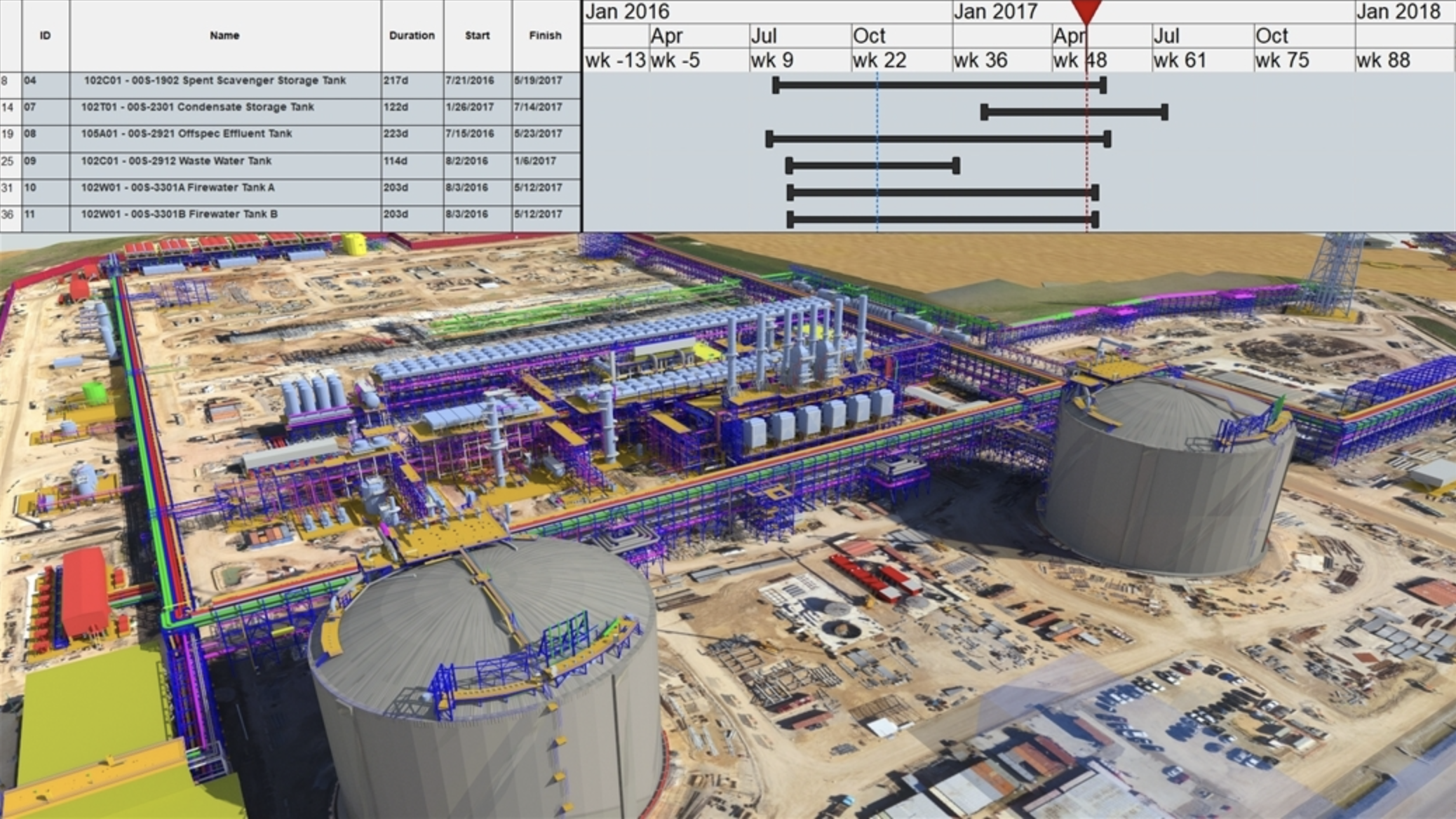Viewport: 1456px width, 819px height.
Task: Click the duration cell showing 217d
Action: coord(397,81)
